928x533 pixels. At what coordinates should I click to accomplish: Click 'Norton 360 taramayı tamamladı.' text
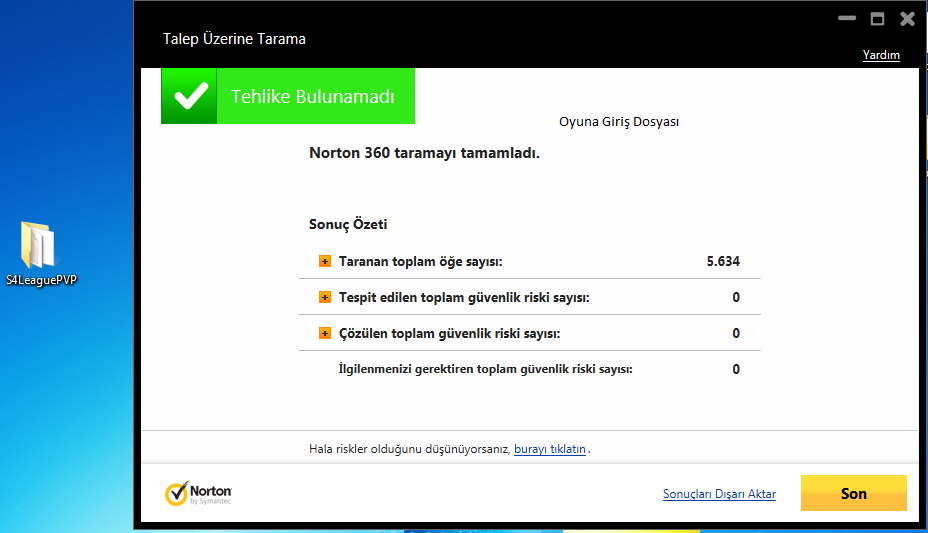tap(424, 153)
